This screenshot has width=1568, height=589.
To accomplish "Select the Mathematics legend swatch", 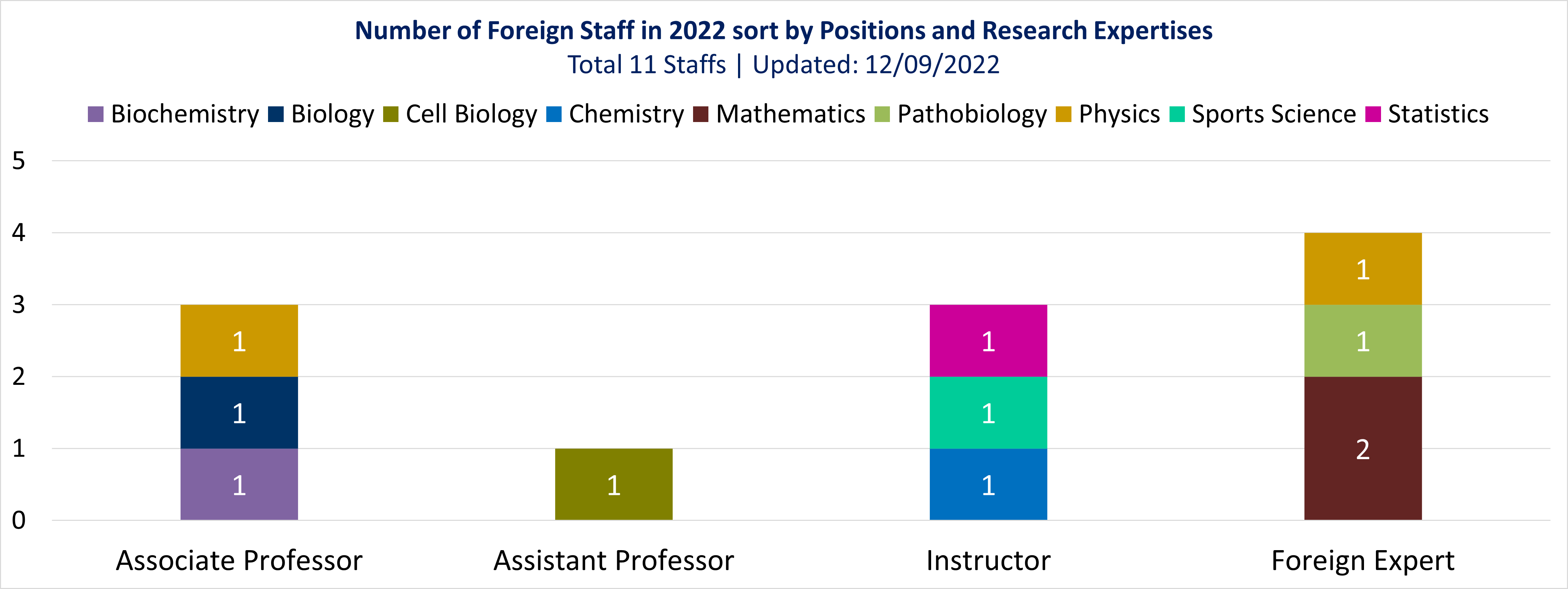I will click(x=701, y=115).
